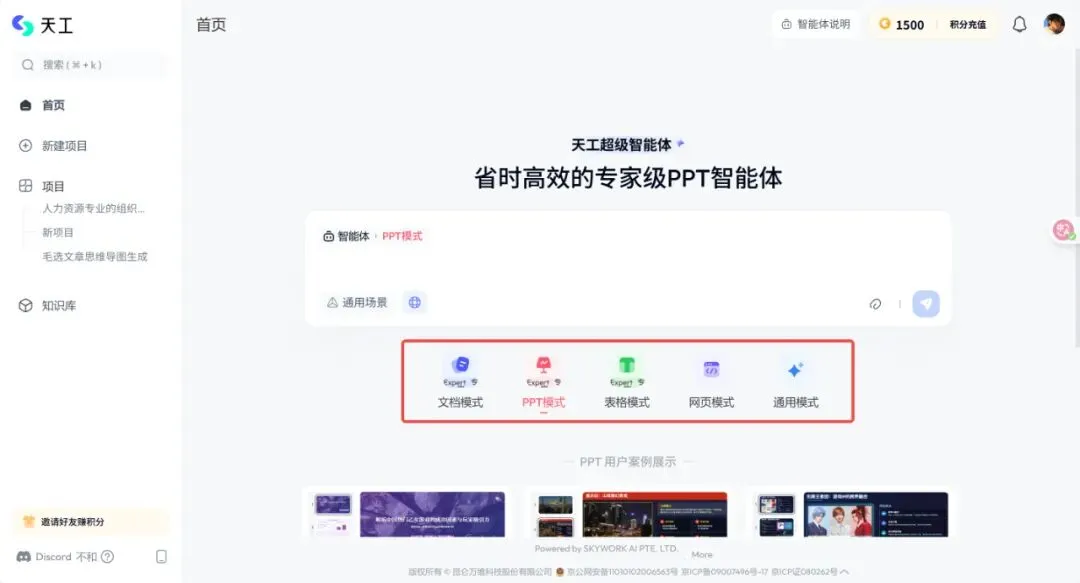Viewport: 1080px width, 583px height.
Task: Click the 知识库 cube icon
Action: pyautogui.click(x=25, y=305)
